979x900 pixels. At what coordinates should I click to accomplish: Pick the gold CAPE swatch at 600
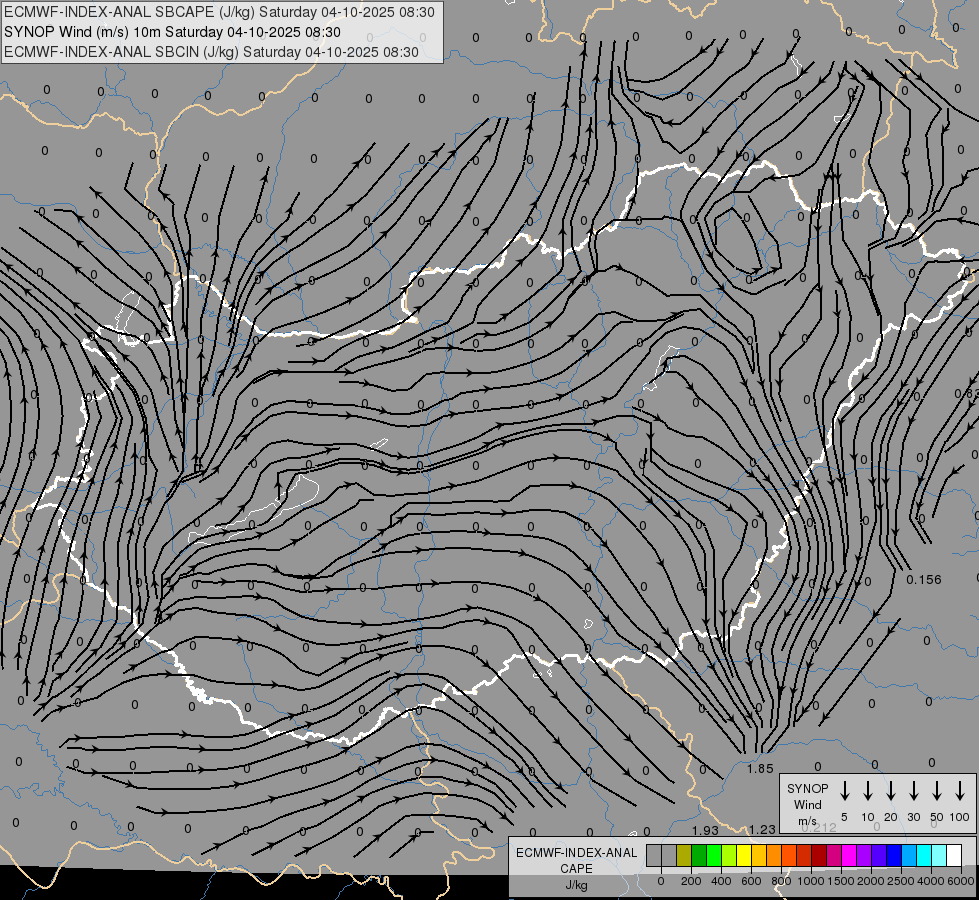pyautogui.click(x=759, y=855)
